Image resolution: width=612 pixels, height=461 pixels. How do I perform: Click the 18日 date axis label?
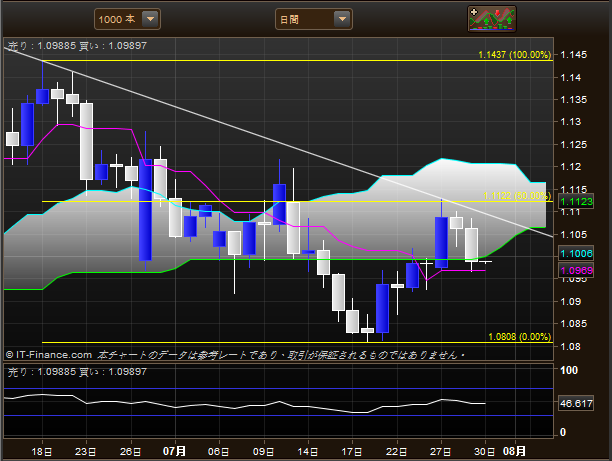point(42,452)
